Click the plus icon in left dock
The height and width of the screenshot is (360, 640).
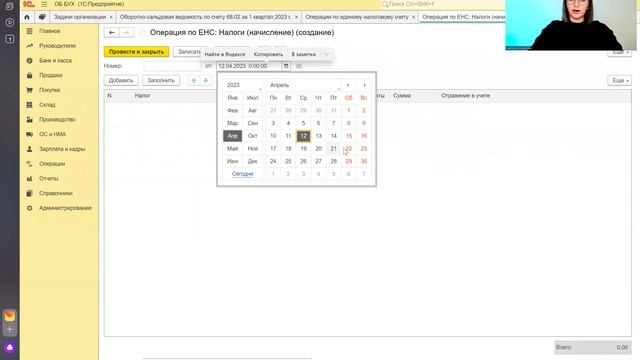click(x=10, y=330)
